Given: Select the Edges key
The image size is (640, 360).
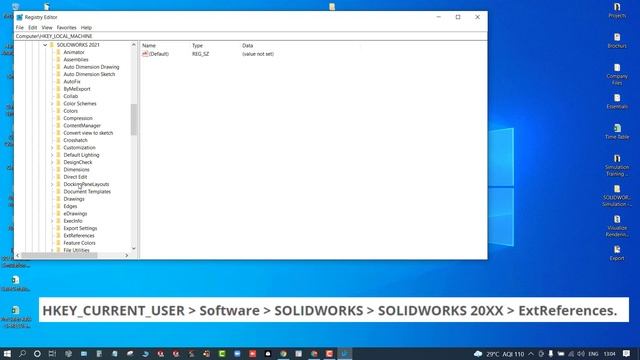Looking at the screenshot, I should point(70,207).
